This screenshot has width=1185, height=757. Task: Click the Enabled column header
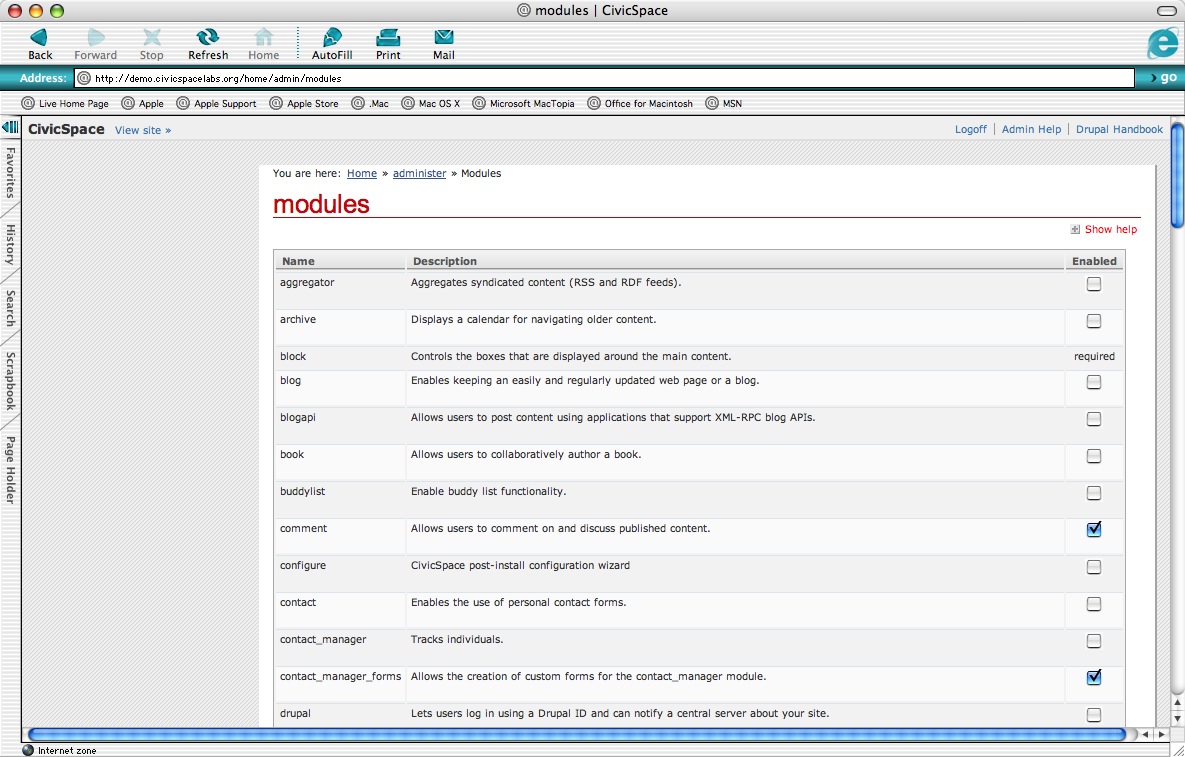(x=1094, y=261)
